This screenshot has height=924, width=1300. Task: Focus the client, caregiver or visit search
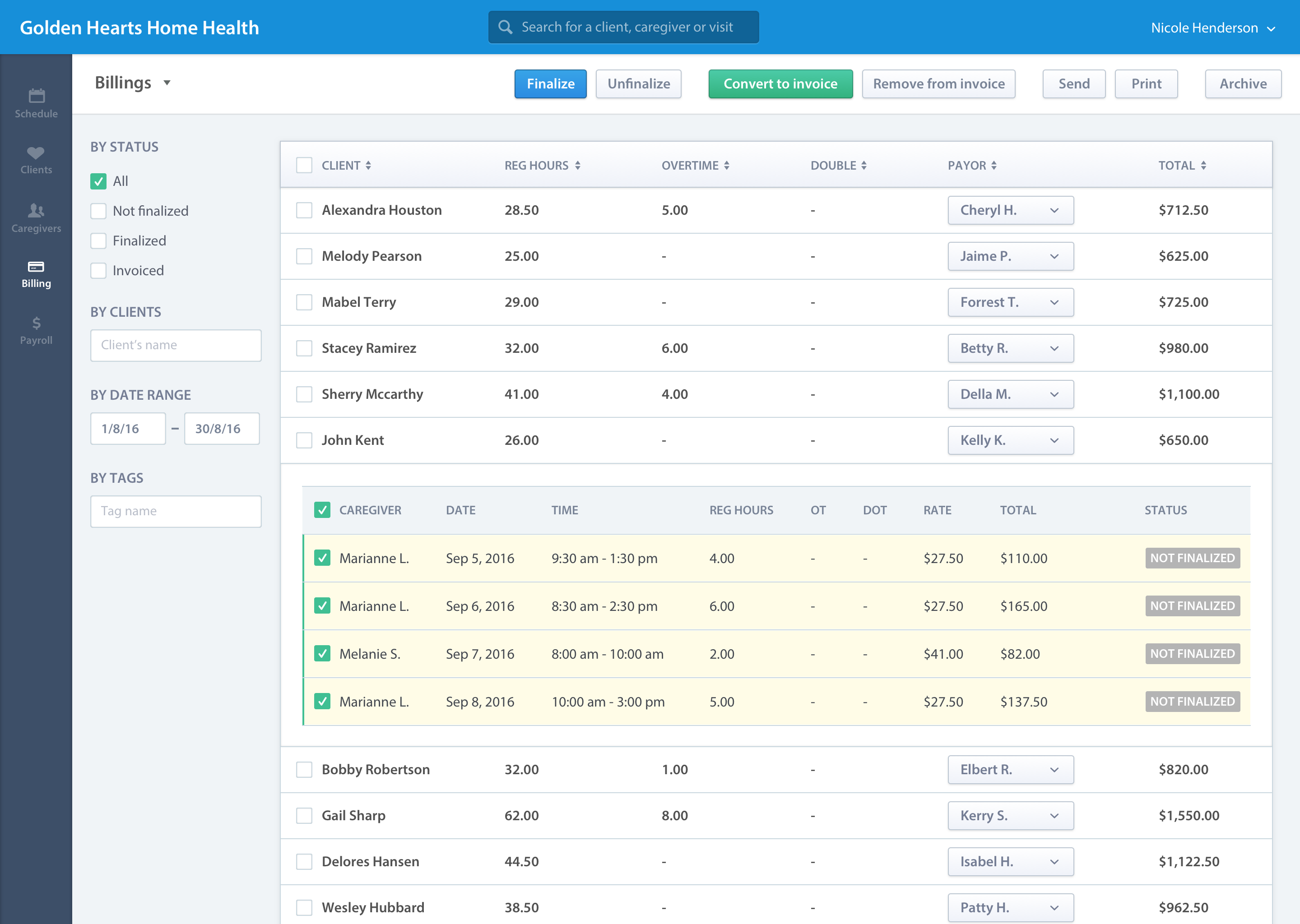point(623,27)
